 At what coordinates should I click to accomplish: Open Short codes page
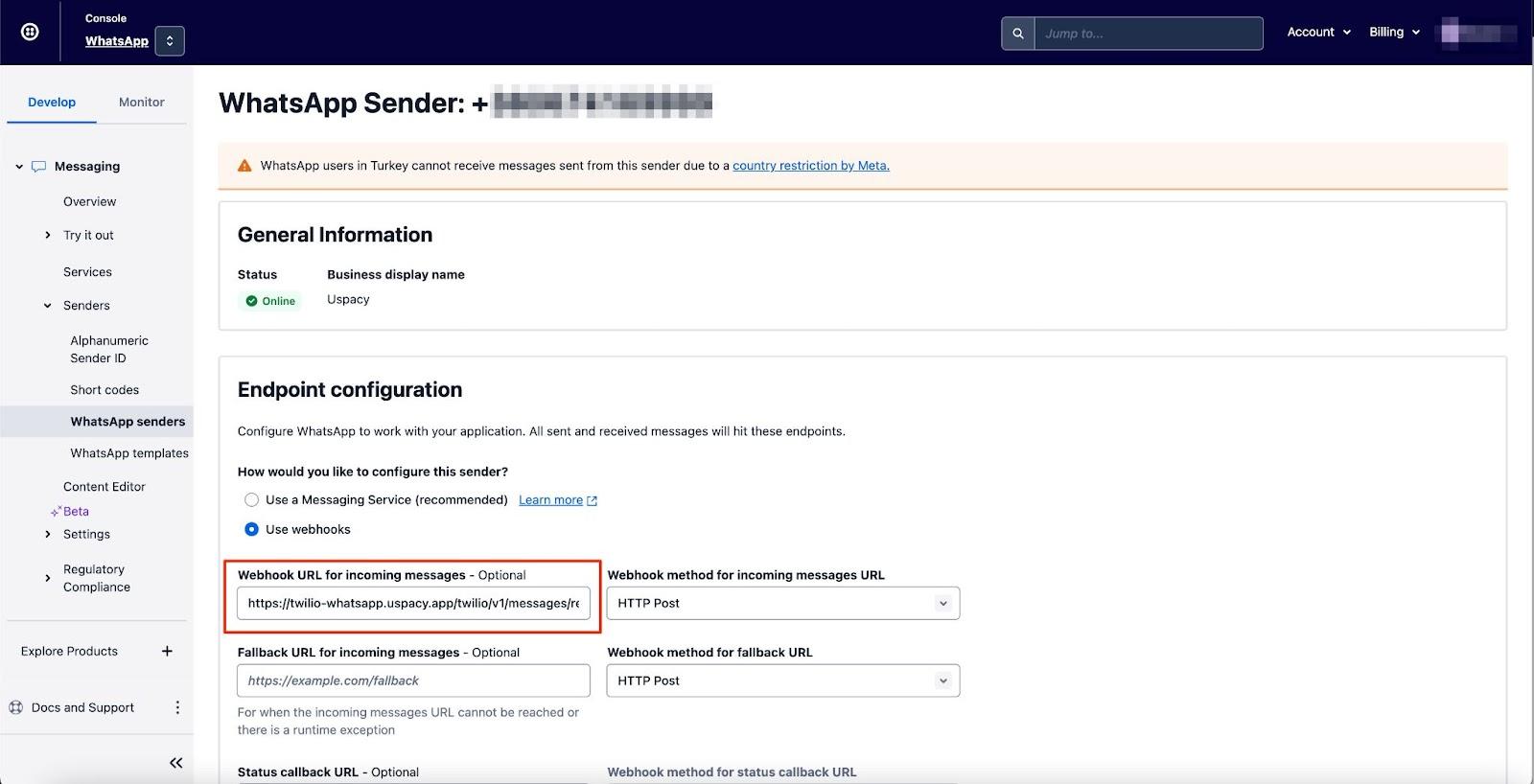[x=105, y=390]
